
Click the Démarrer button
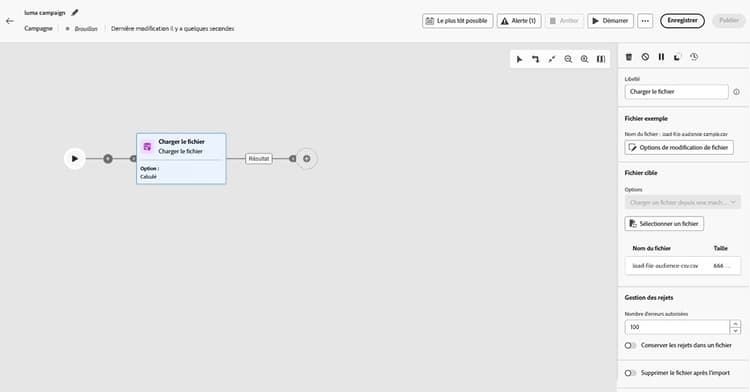[x=610, y=21]
